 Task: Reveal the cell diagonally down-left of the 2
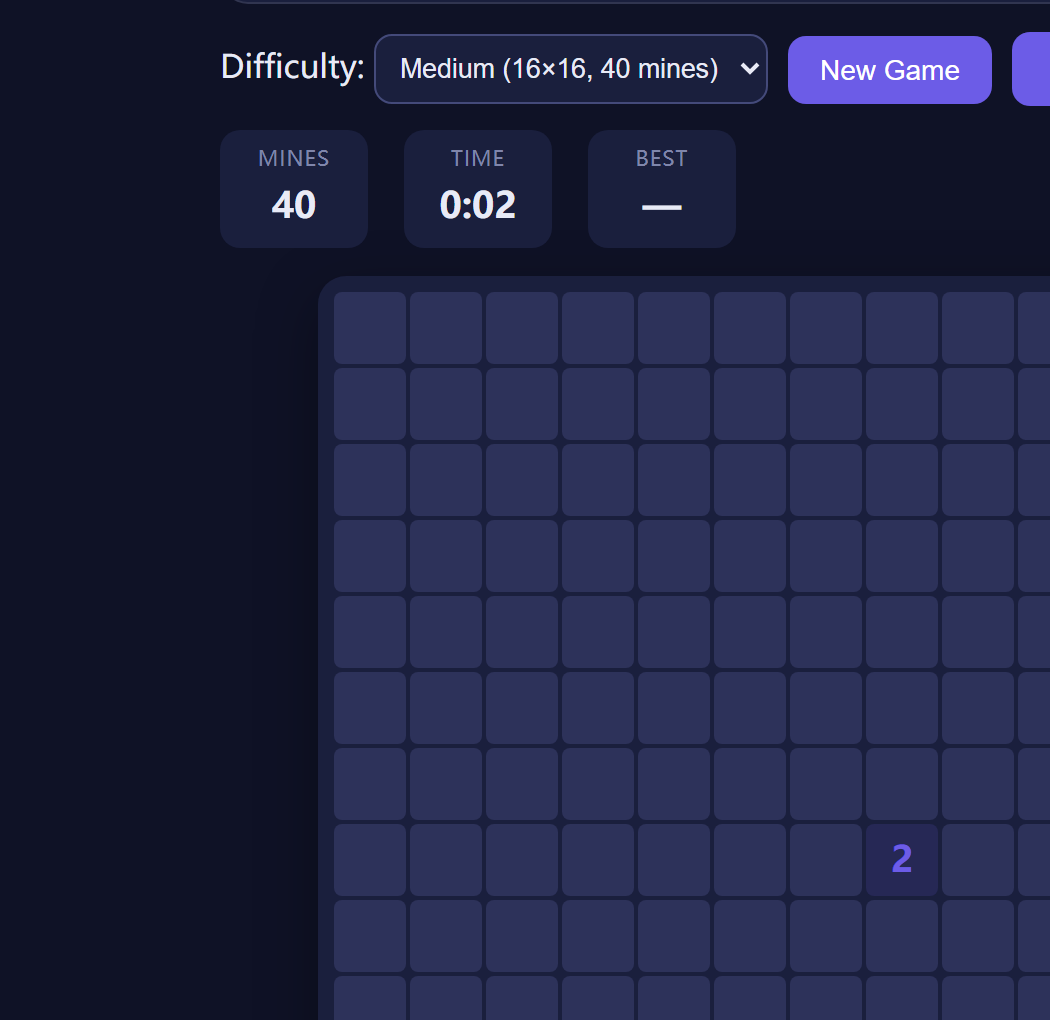826,936
